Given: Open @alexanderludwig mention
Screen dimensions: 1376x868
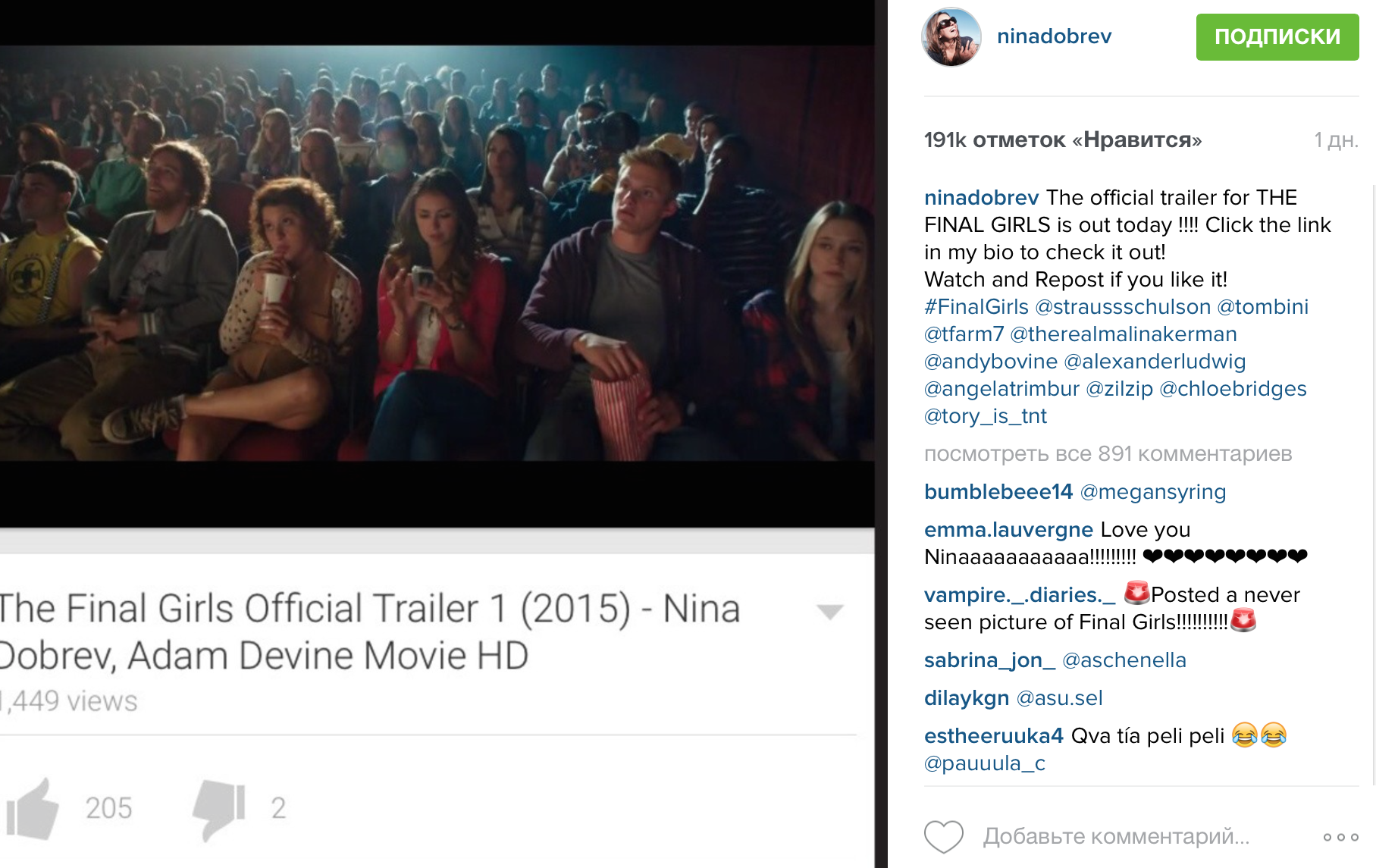Looking at the screenshot, I should tap(1155, 362).
